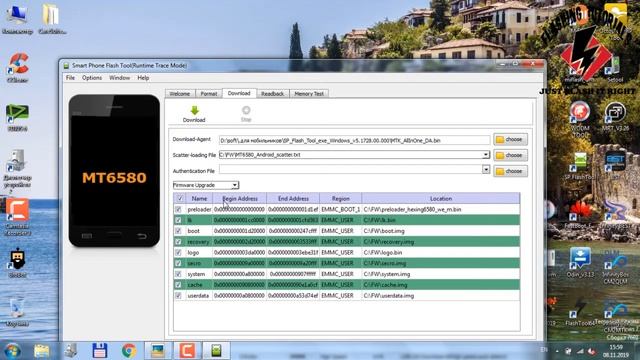The width and height of the screenshot is (640, 360).
Task: Toggle the select-all checkbox in table header
Action: point(180,199)
